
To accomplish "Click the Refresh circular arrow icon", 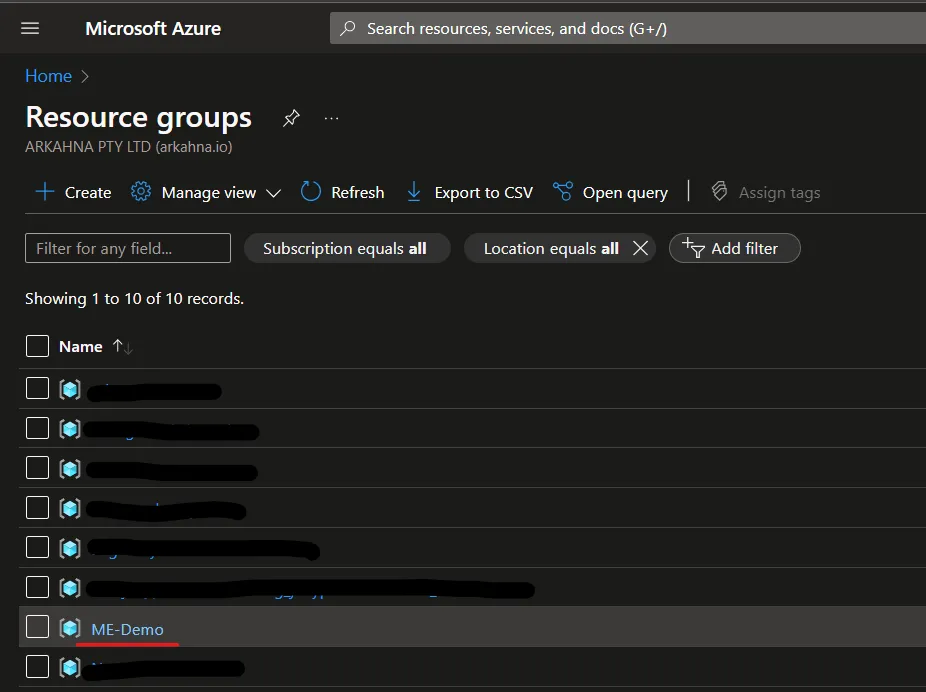I will 311,192.
